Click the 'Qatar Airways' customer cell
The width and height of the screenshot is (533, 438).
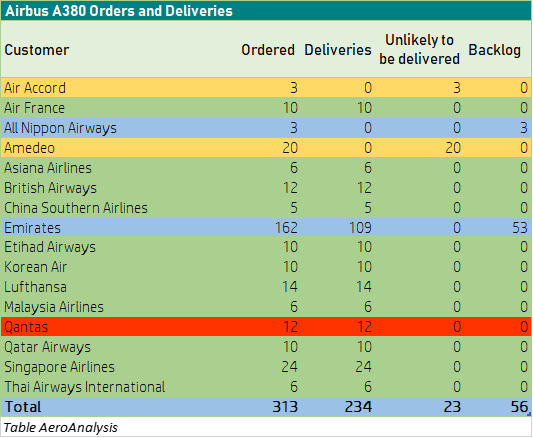(47, 347)
